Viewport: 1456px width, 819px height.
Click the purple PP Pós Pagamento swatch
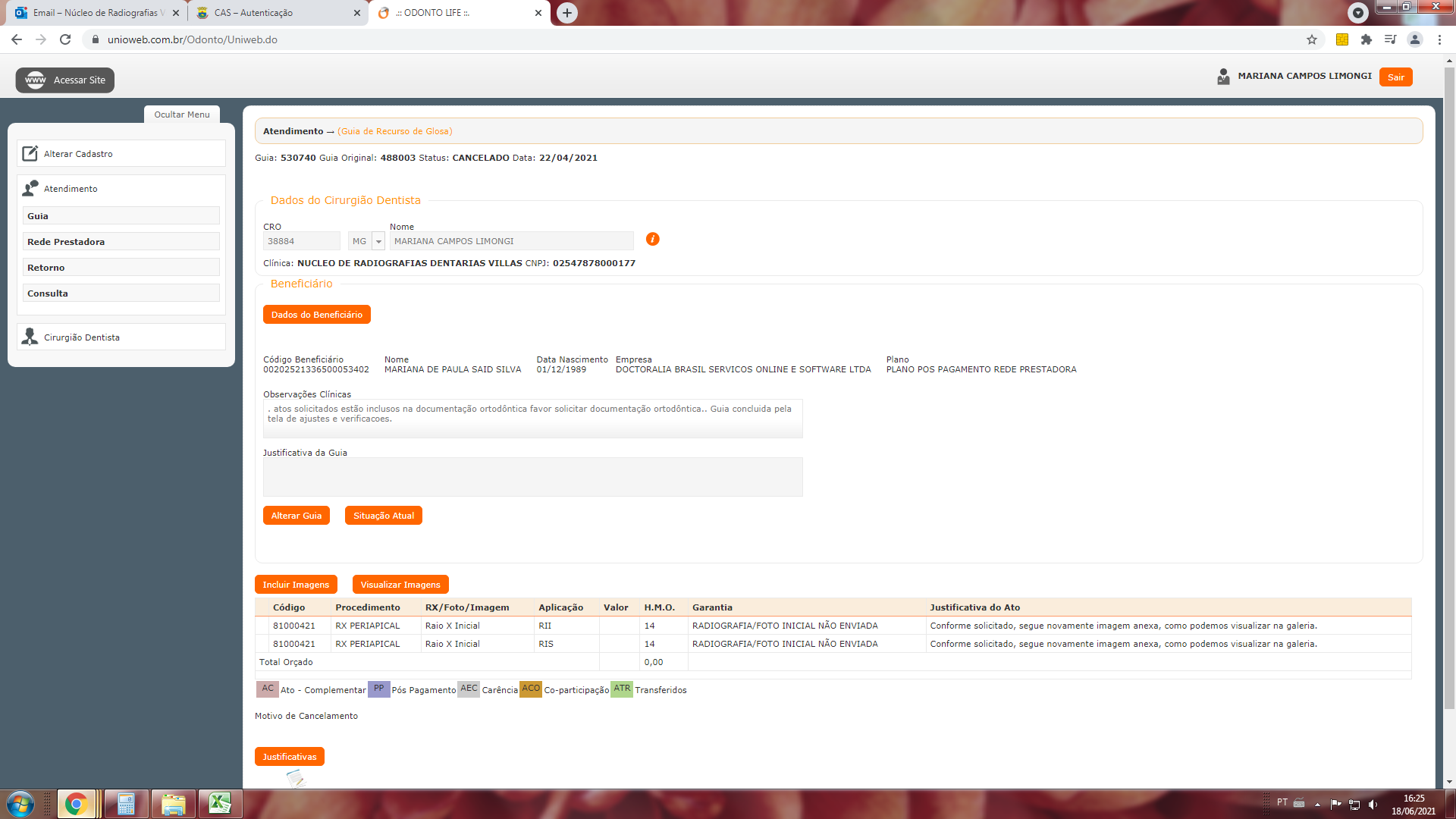coord(378,689)
